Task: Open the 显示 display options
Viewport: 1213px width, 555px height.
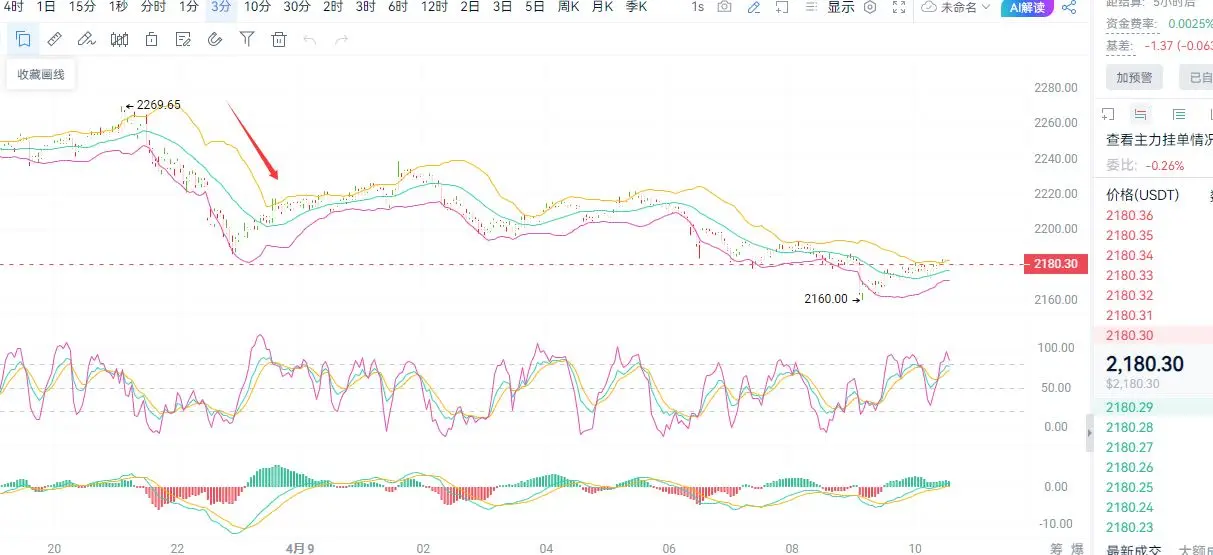Action: (840, 7)
